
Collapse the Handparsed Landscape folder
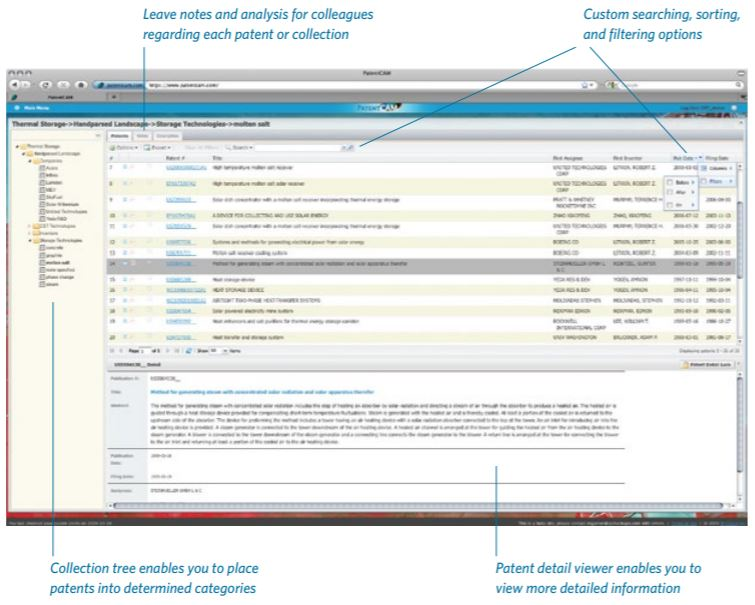[x=24, y=154]
